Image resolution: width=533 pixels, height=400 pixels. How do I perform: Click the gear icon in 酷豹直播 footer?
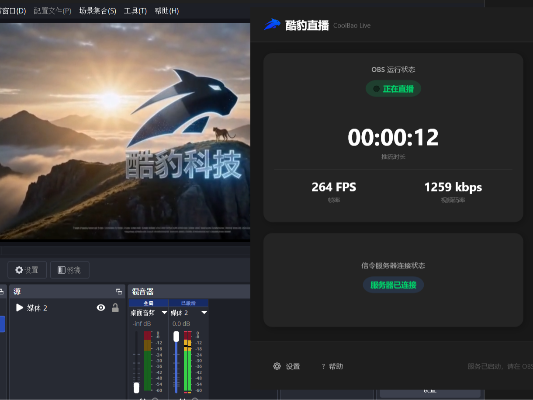tap(277, 366)
